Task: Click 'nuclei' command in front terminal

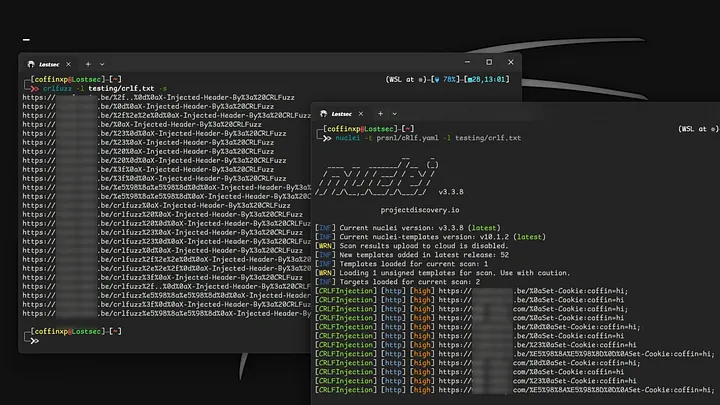Action: coord(348,138)
